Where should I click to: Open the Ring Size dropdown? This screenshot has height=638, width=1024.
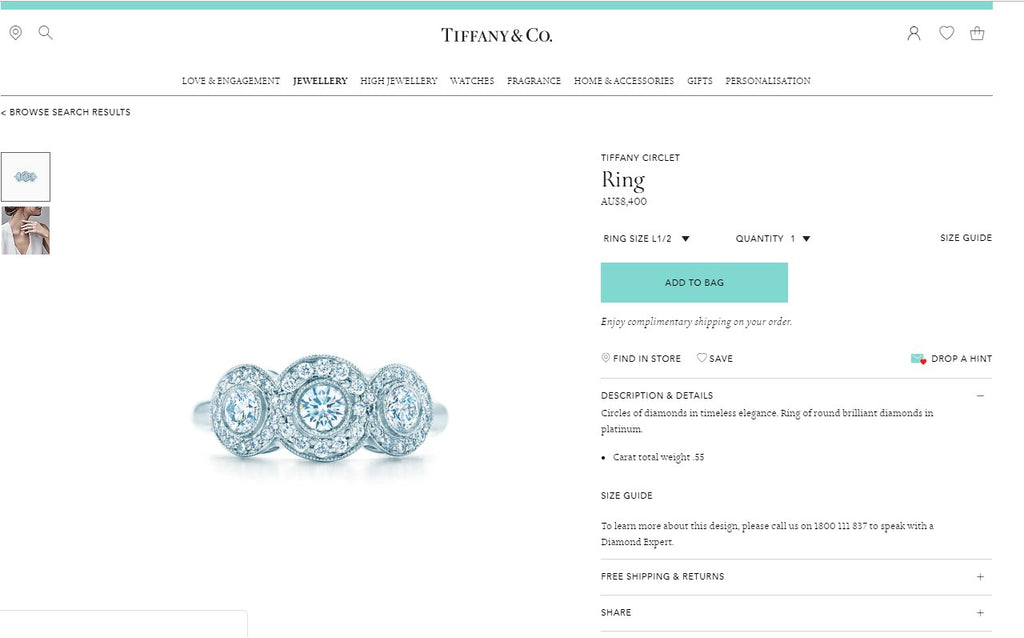point(646,238)
